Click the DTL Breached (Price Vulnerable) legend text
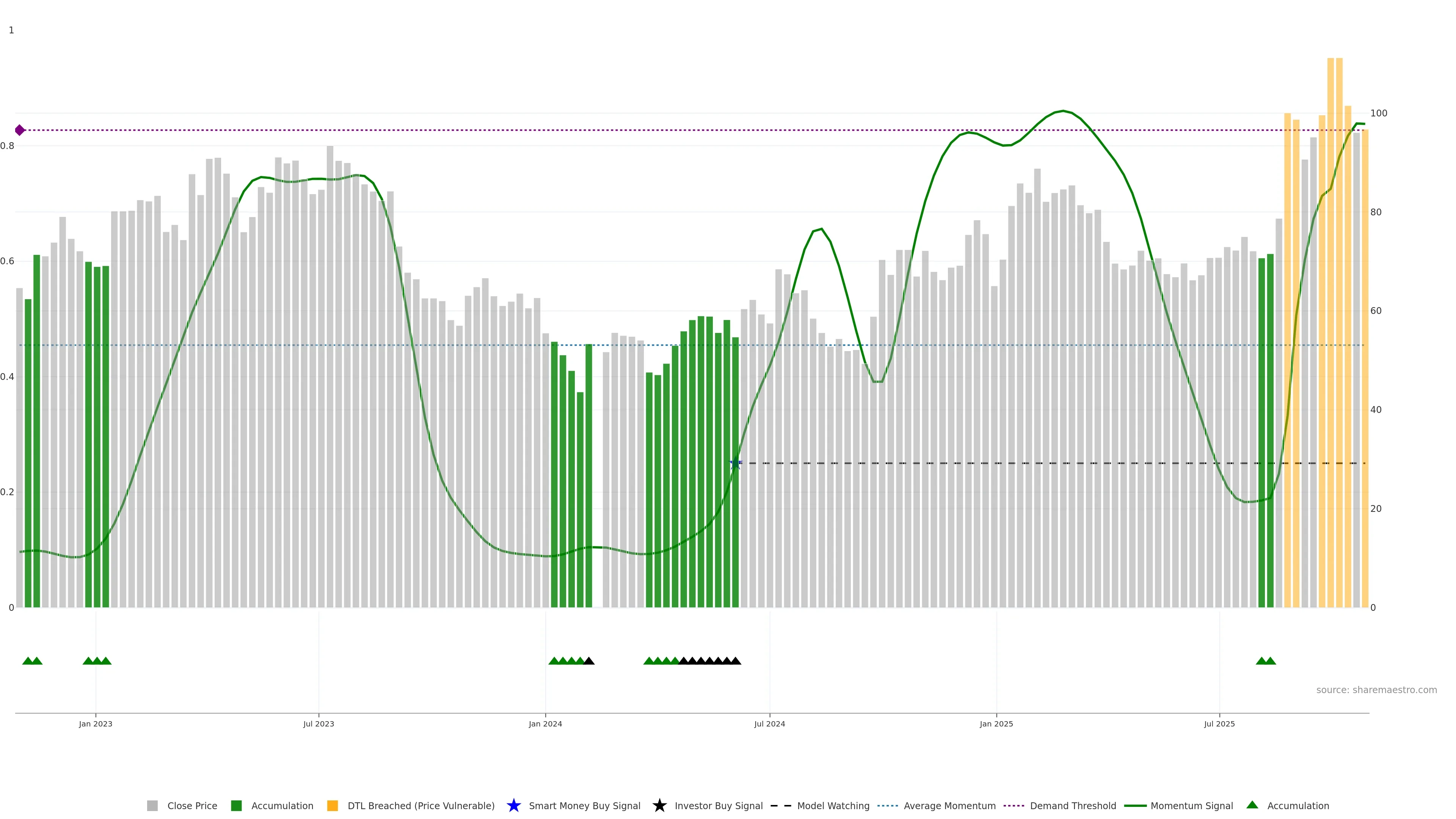 point(420,806)
